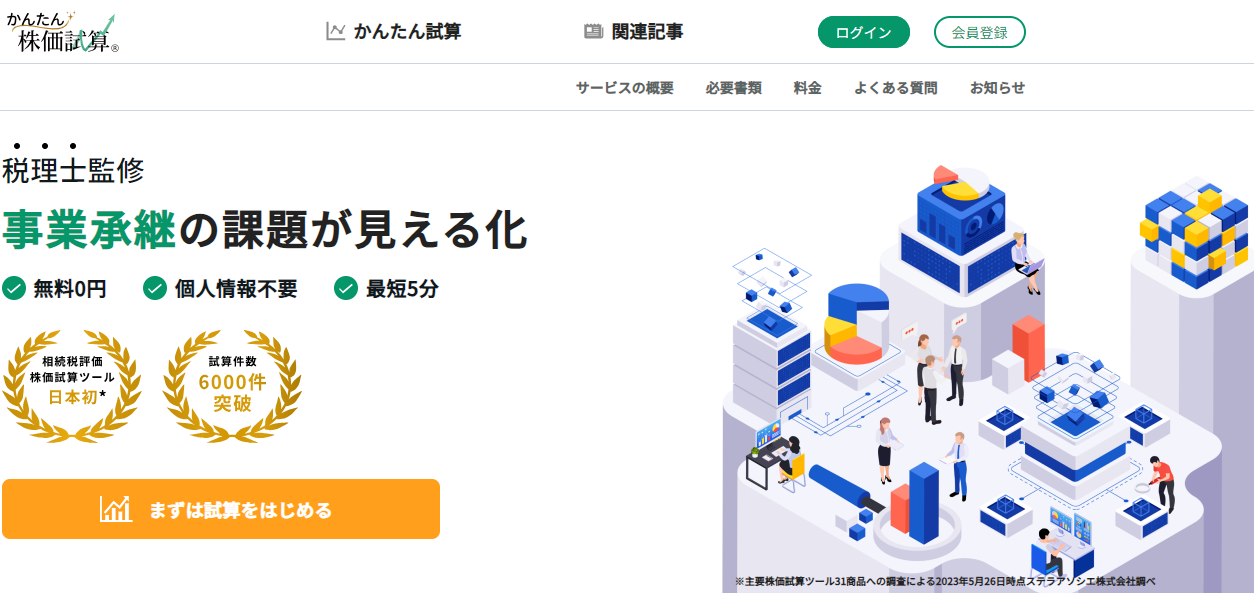The width and height of the screenshot is (1254, 593).
Task: Open the お知らせ link
Action: pos(998,88)
